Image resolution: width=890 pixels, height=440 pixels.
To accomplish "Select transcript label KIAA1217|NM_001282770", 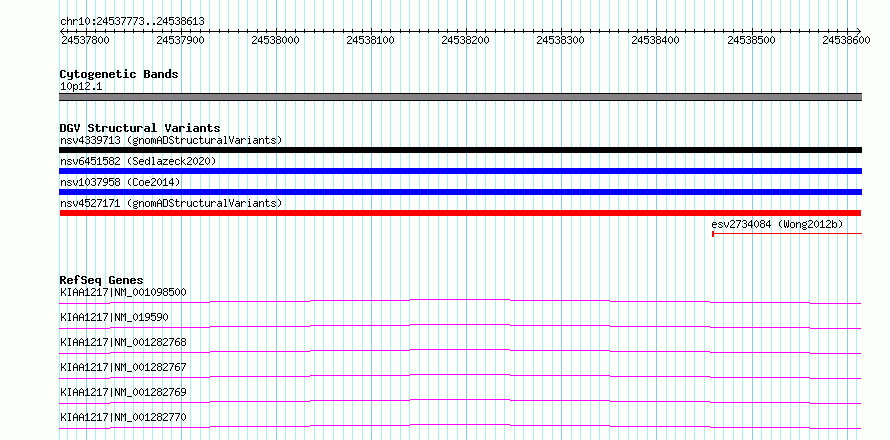I will pos(123,417).
